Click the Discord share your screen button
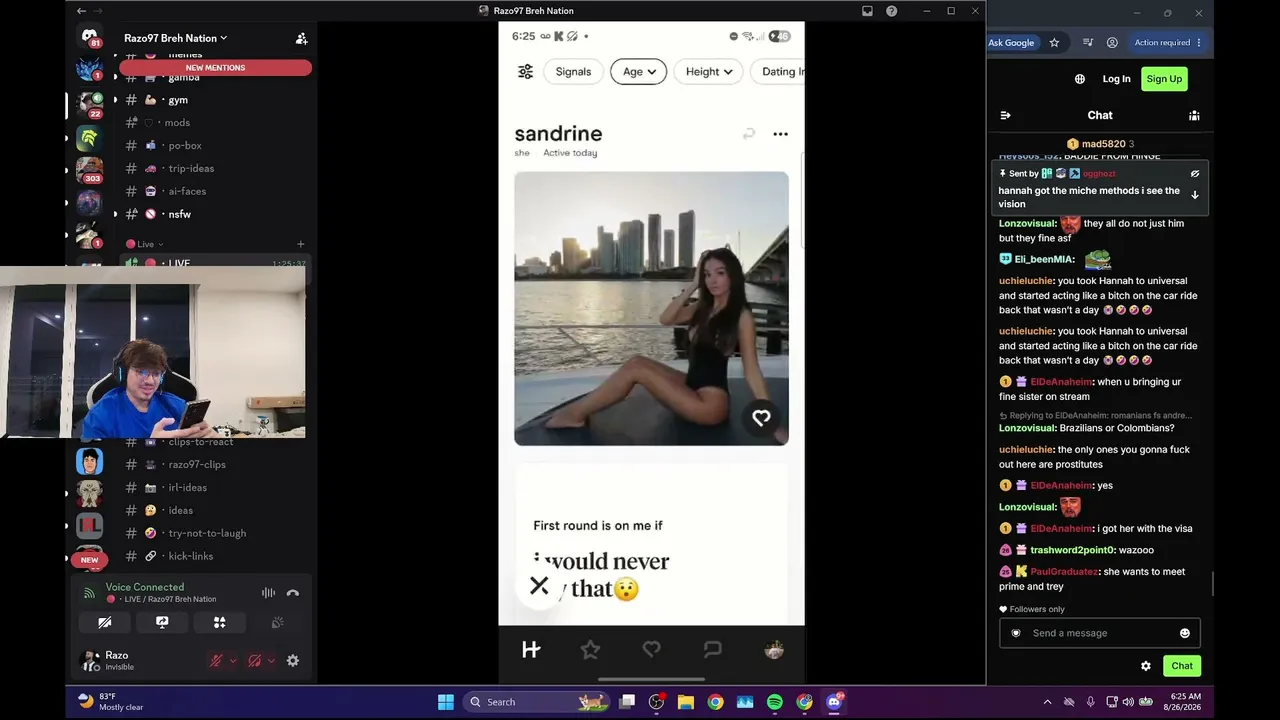This screenshot has height=720, width=1280. [162, 622]
